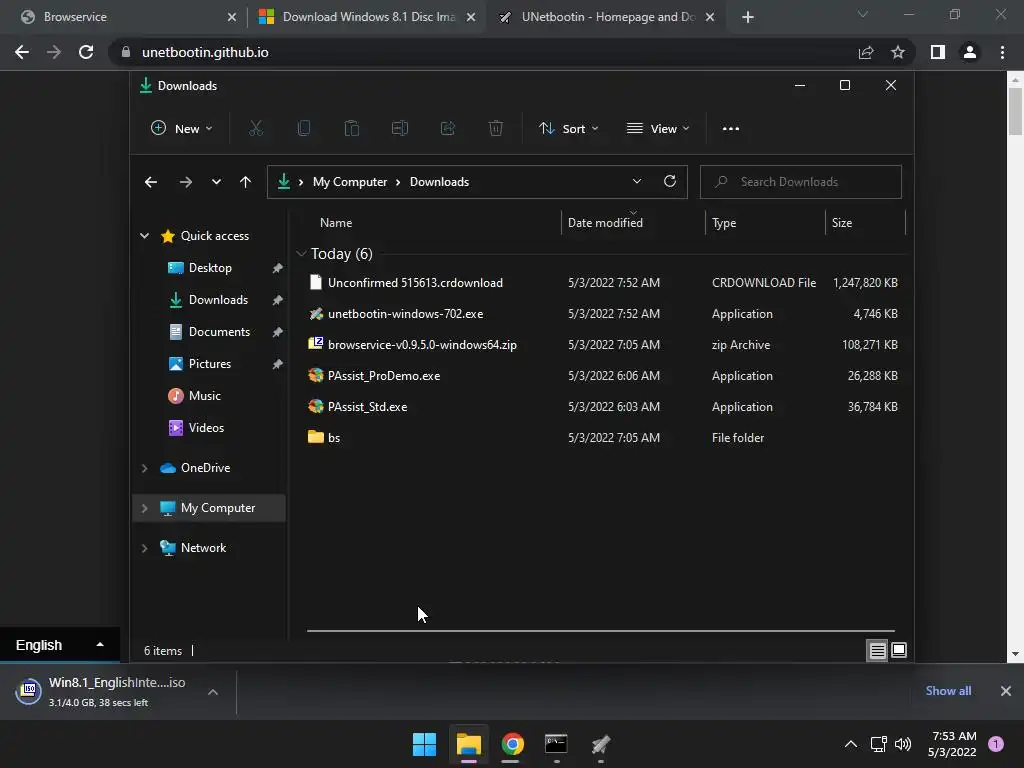1024x768 pixels.
Task: Select browservice-v0.9.5.0-windows64.zip file
Action: click(422, 345)
